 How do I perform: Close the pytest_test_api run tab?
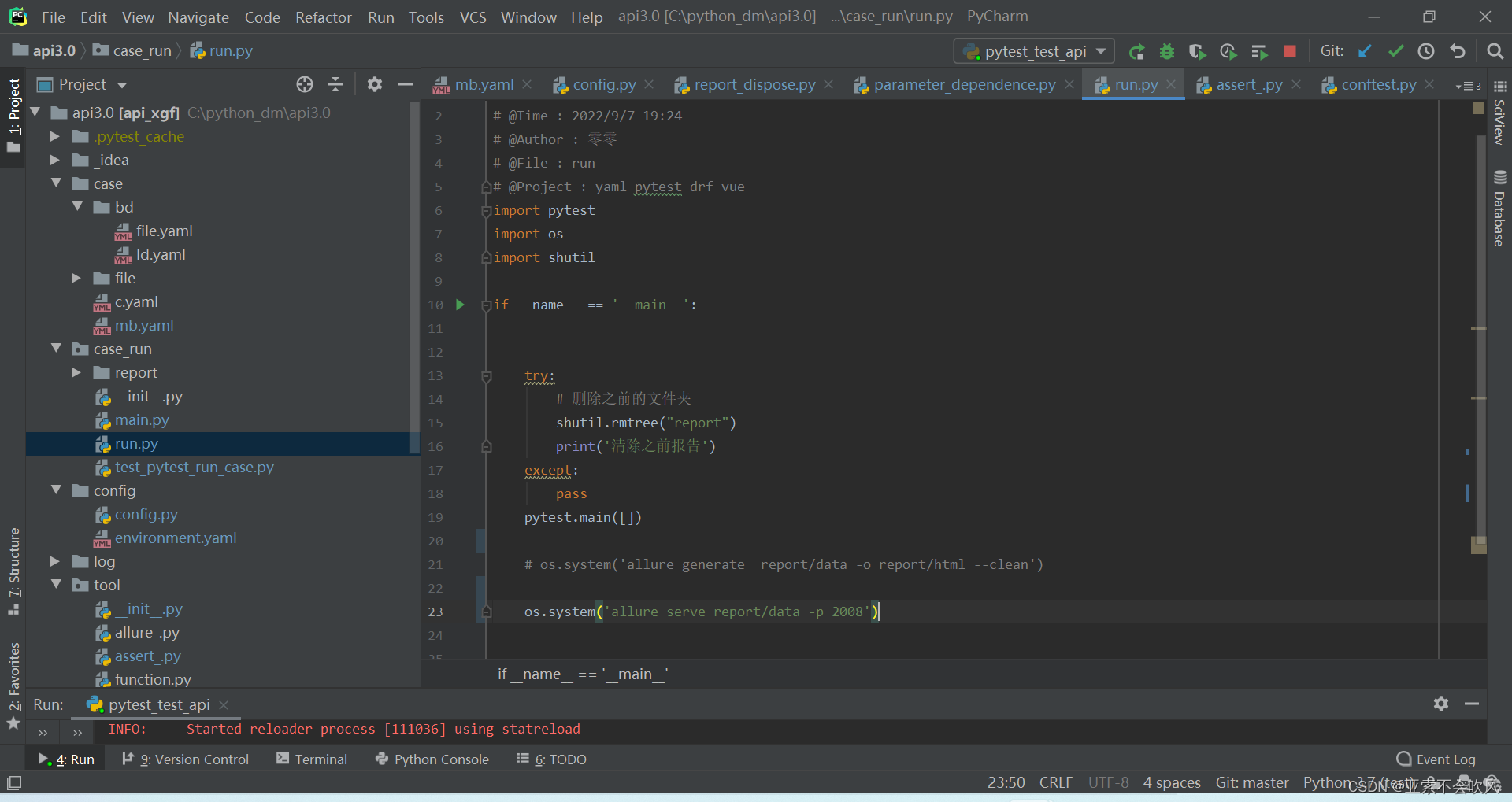(x=224, y=705)
